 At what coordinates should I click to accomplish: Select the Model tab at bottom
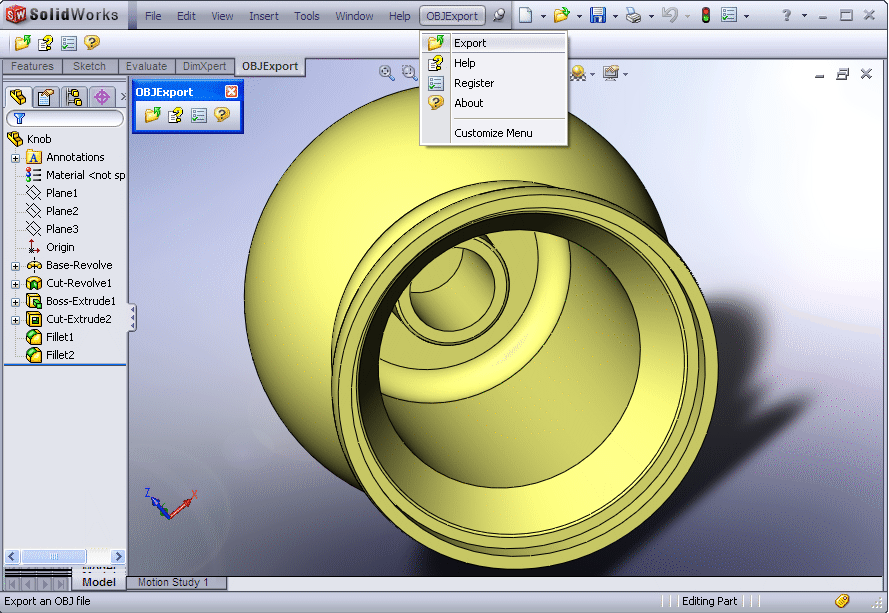99,582
